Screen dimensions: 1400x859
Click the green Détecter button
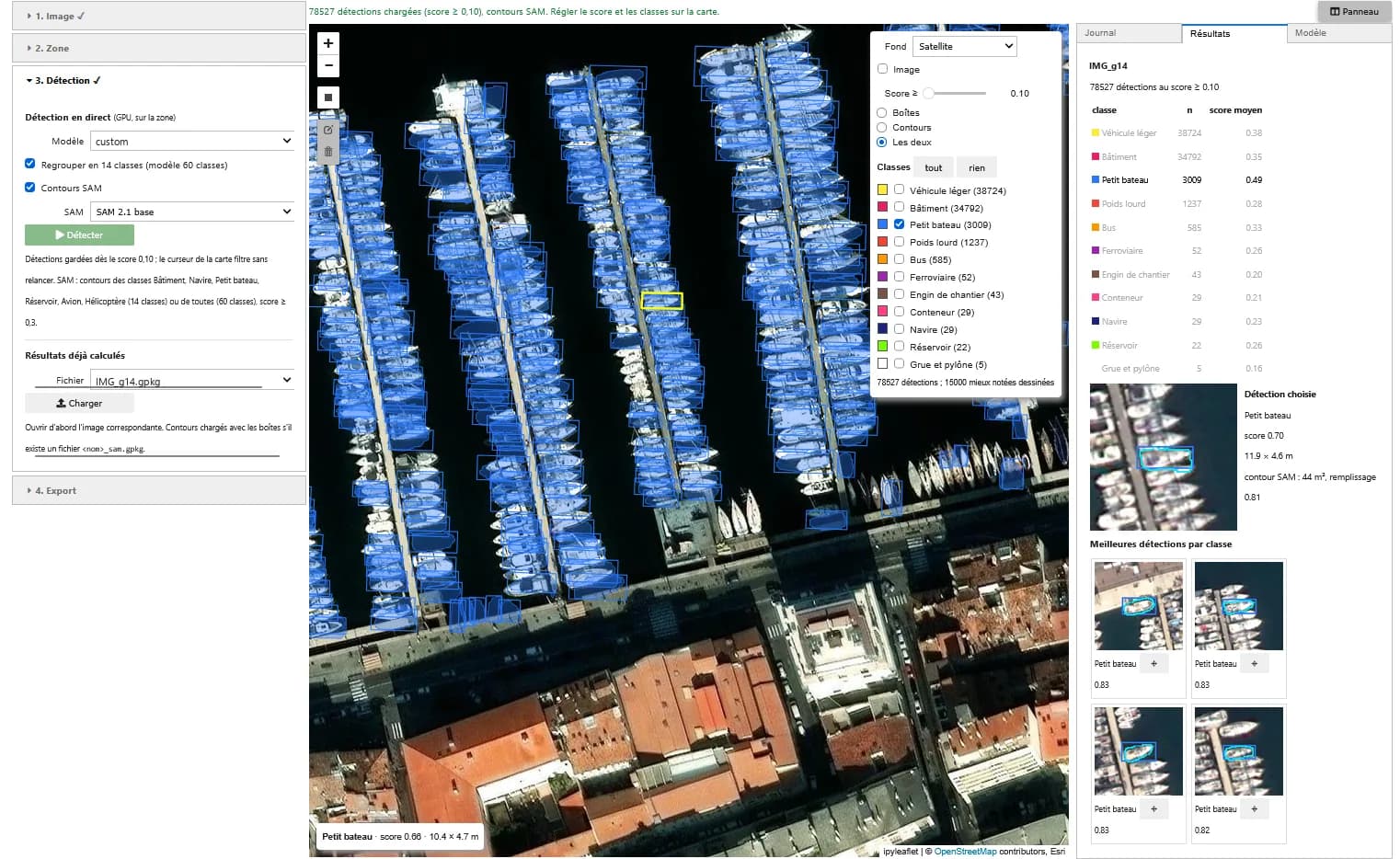pyautogui.click(x=79, y=235)
